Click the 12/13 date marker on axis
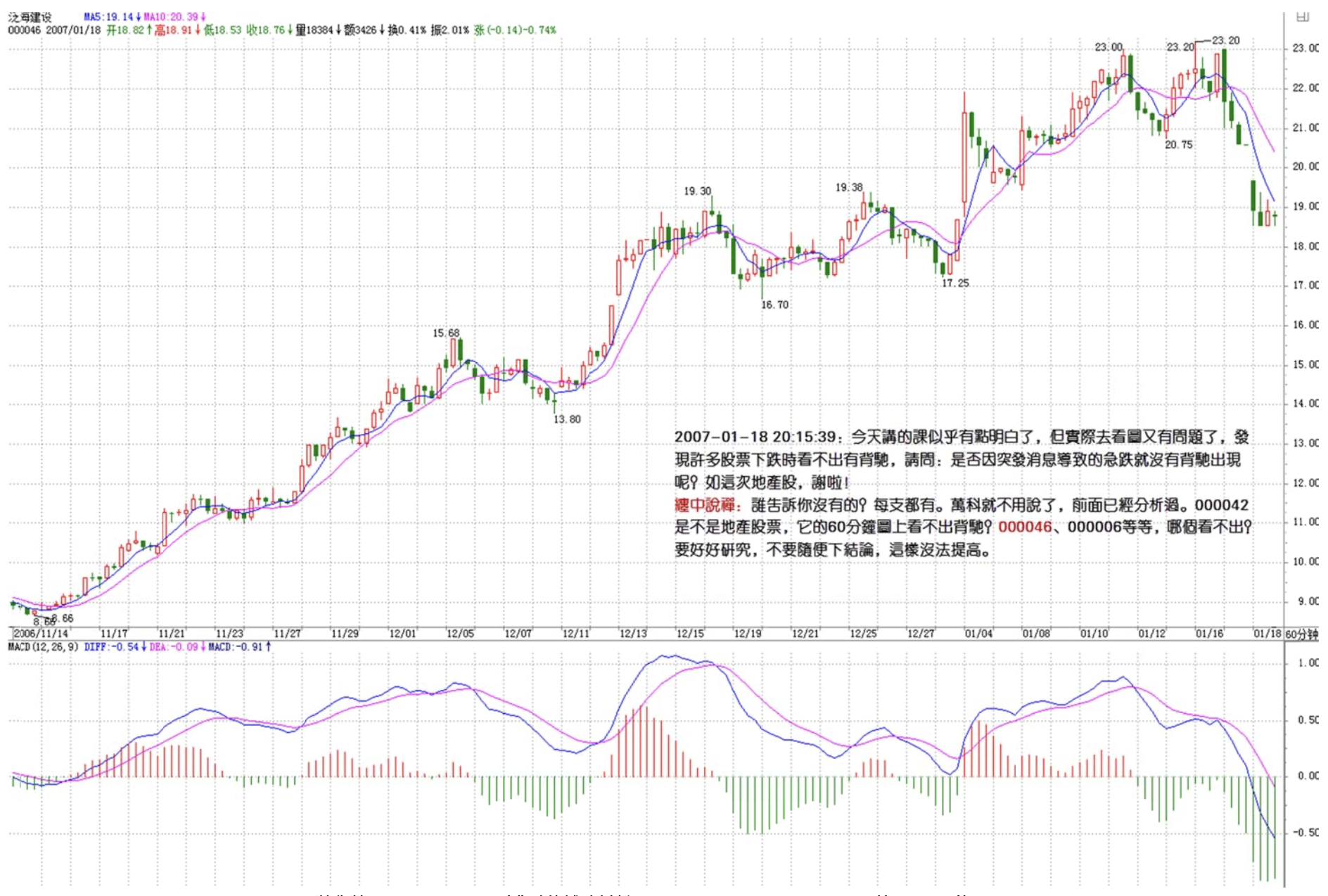Image resolution: width=1328 pixels, height=896 pixels. click(632, 634)
